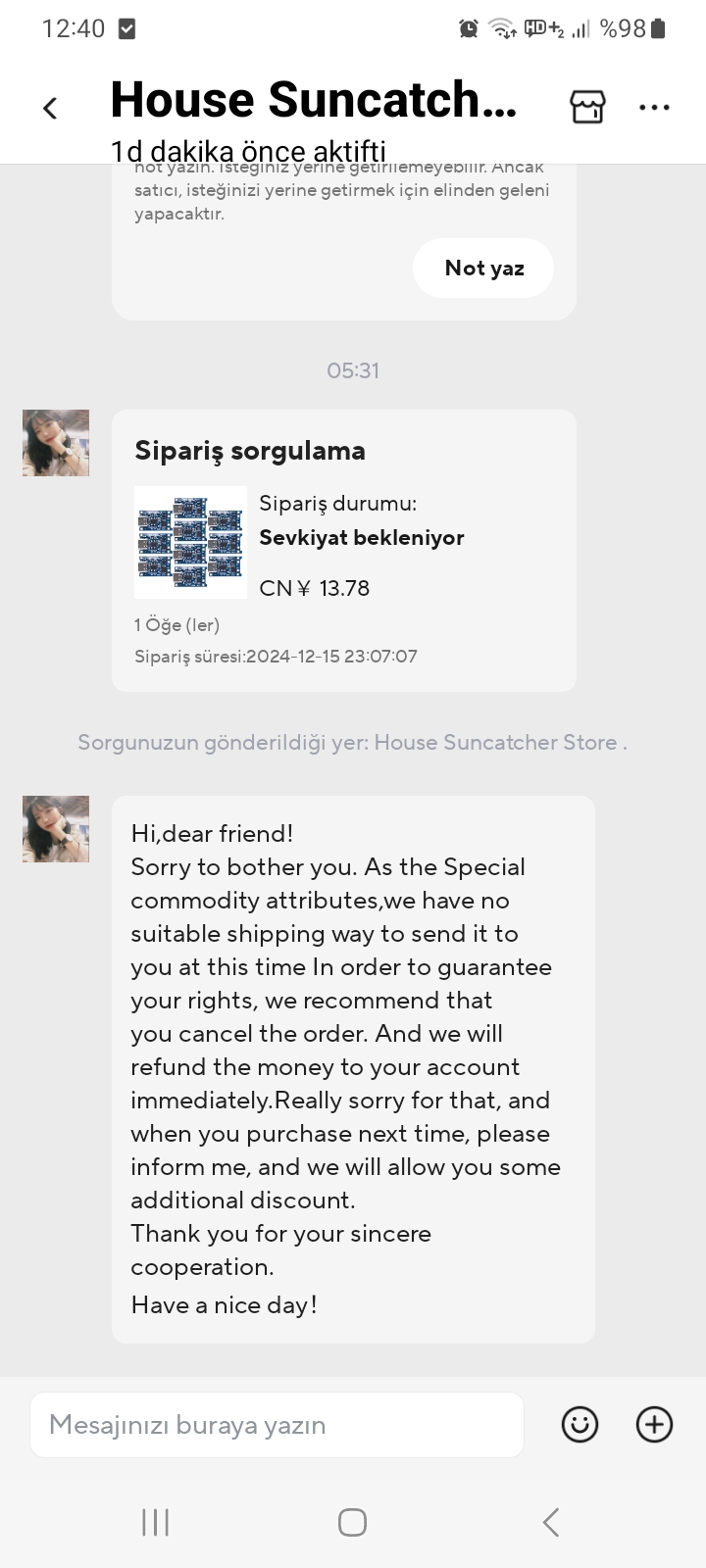Tap the House Suncatch... chat title
This screenshot has width=706, height=1568.
(314, 100)
